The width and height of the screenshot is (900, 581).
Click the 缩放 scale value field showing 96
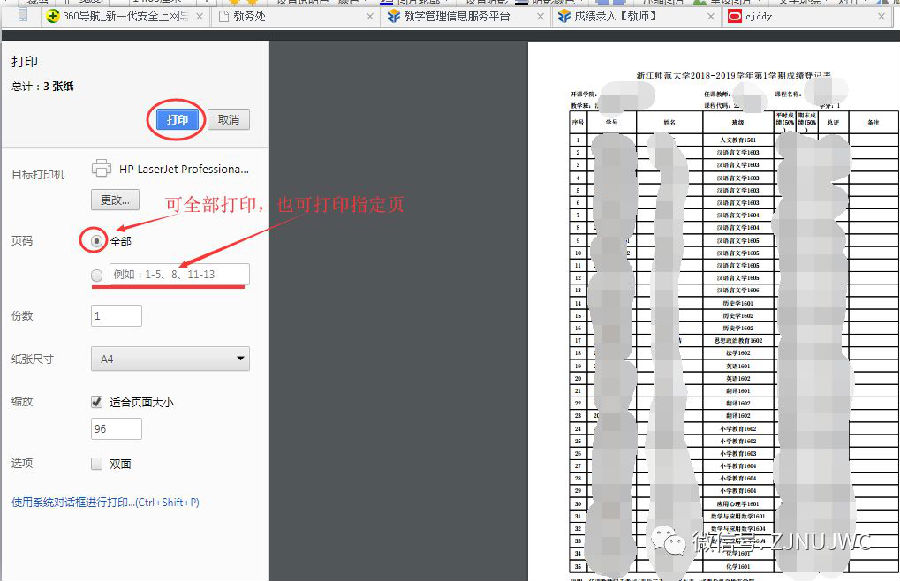115,428
